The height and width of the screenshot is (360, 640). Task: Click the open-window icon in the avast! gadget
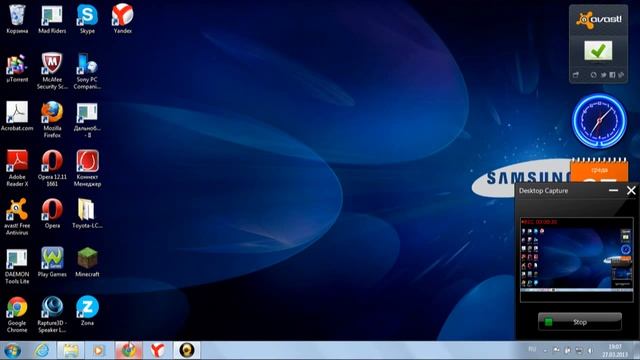coord(576,75)
